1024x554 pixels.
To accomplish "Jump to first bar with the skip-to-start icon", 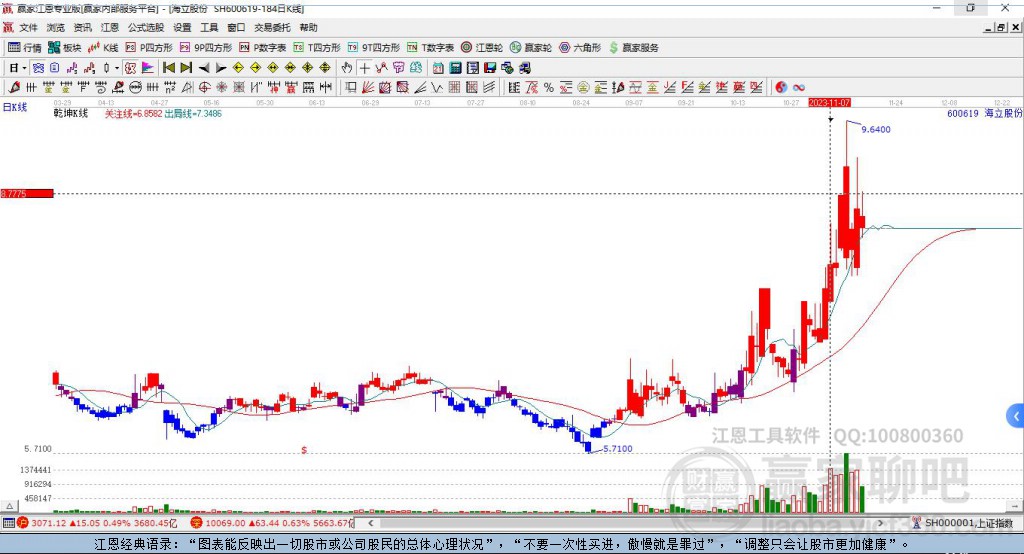I will (x=168, y=68).
